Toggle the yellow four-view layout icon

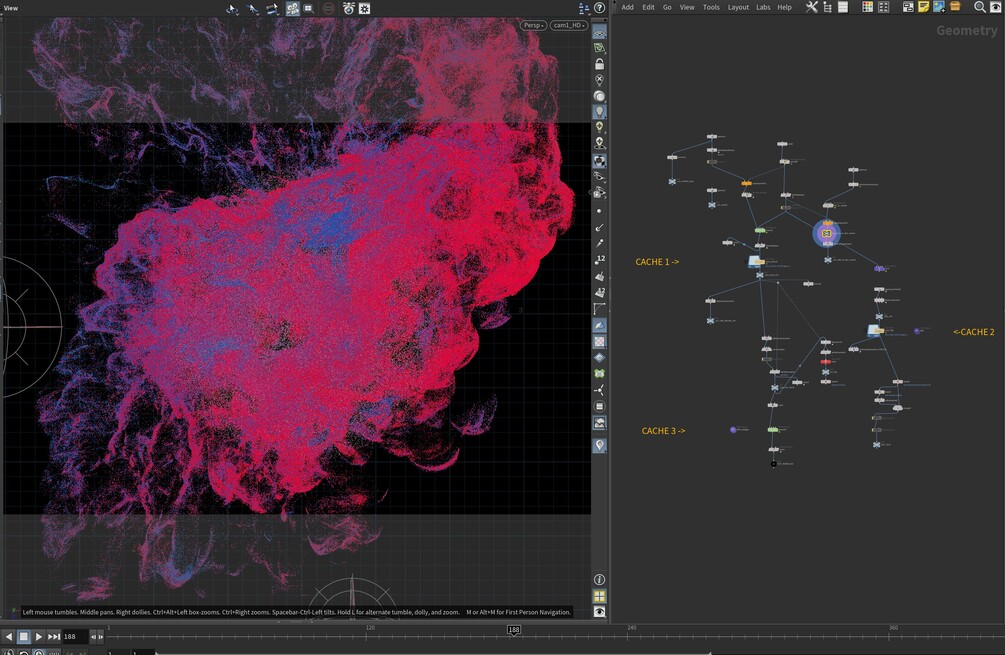pyautogui.click(x=599, y=596)
